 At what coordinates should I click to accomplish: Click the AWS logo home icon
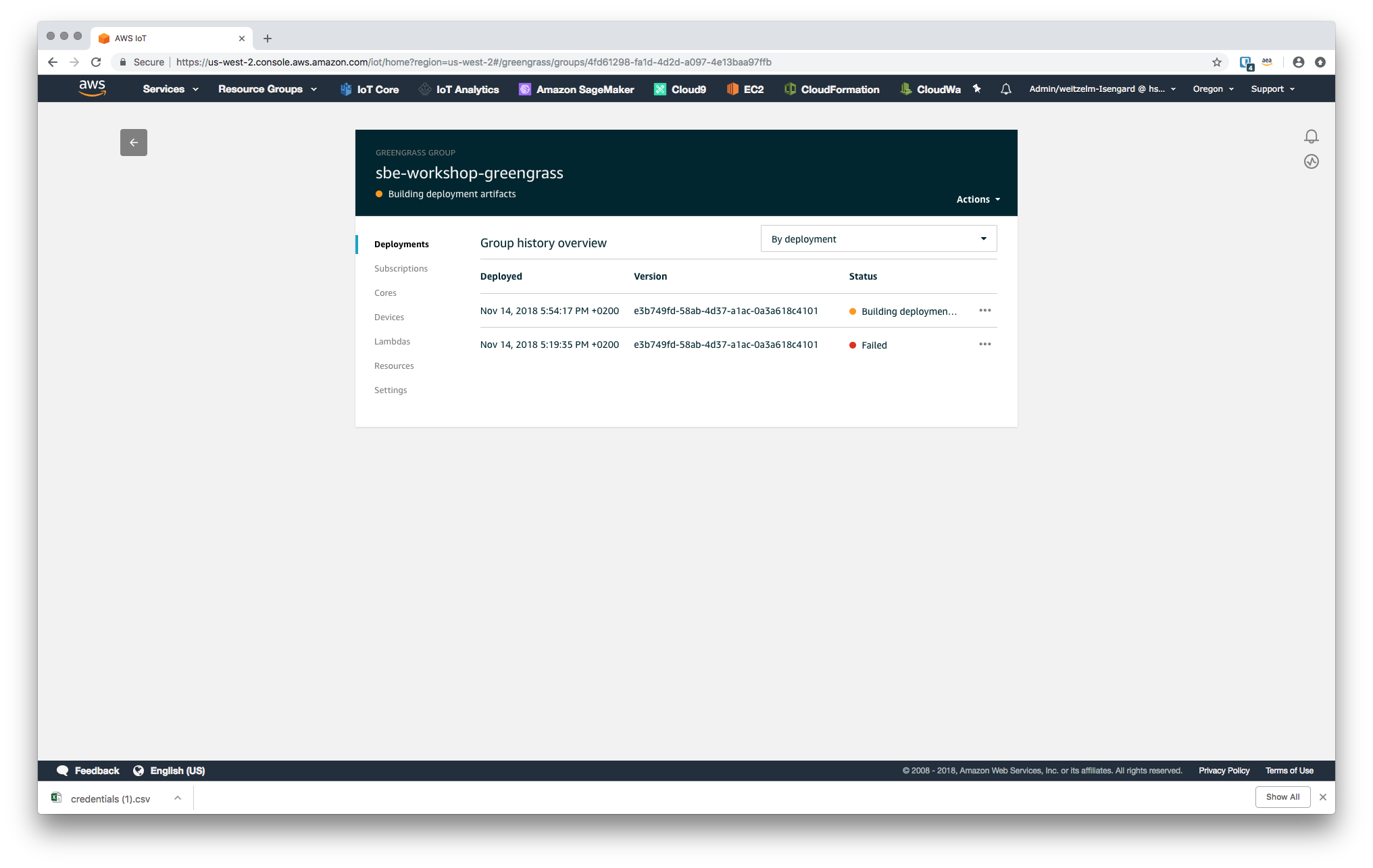pos(92,88)
